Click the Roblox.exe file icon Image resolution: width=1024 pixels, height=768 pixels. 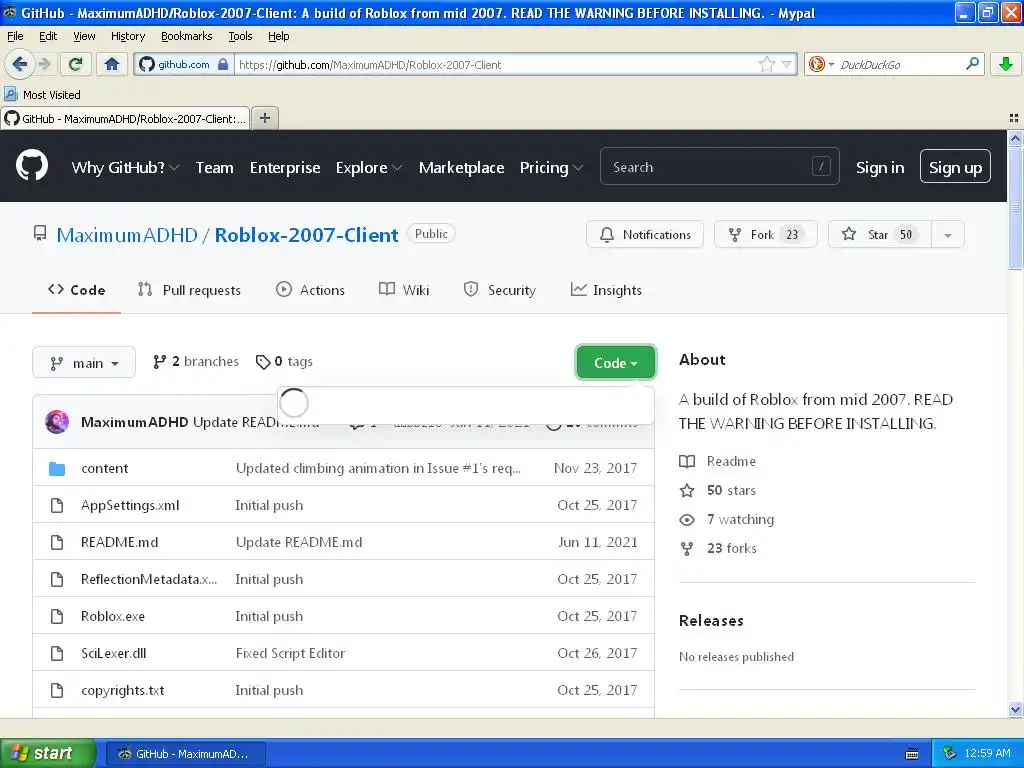[x=57, y=616]
